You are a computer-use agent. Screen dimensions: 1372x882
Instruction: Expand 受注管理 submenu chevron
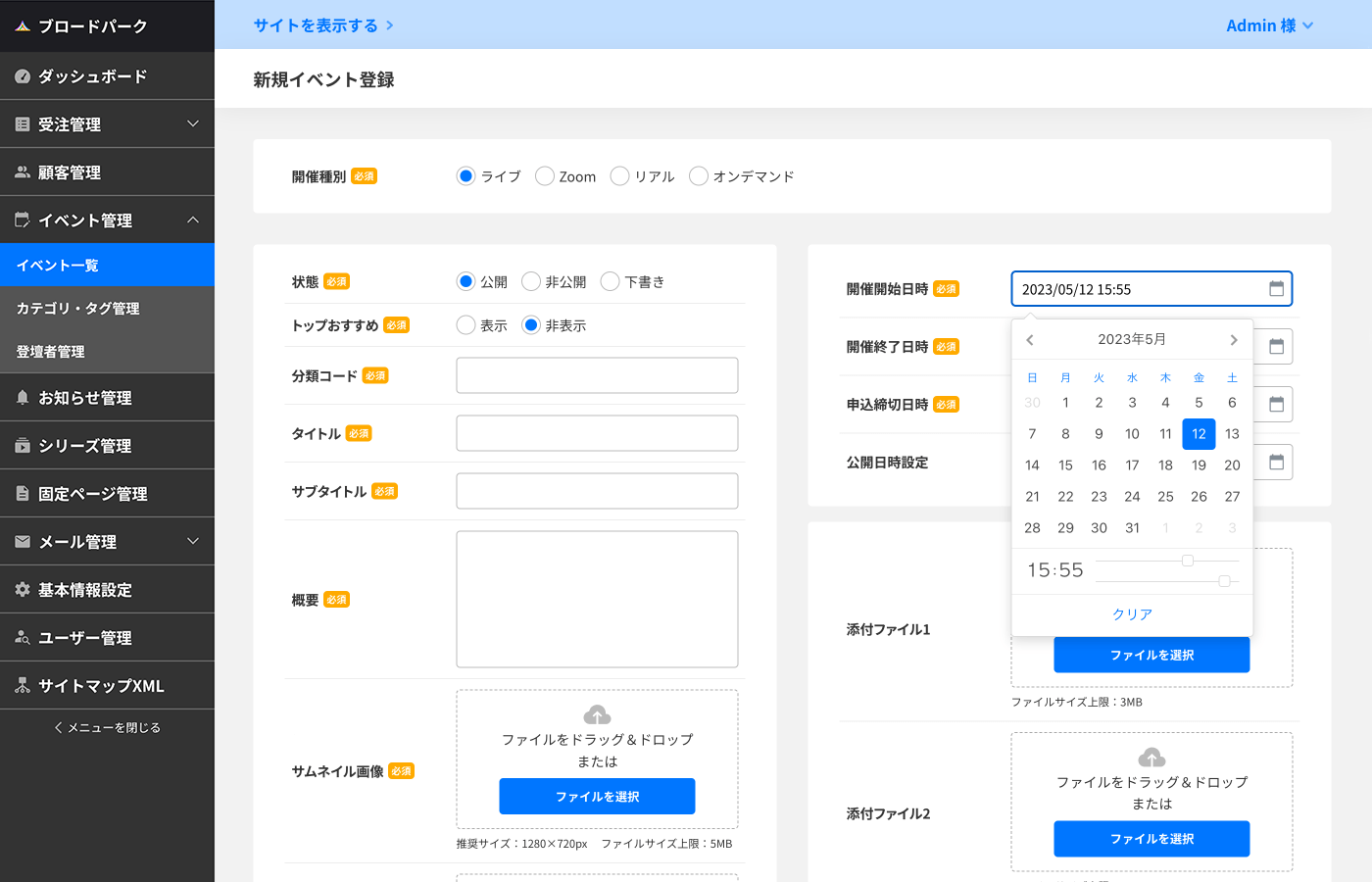(193, 124)
